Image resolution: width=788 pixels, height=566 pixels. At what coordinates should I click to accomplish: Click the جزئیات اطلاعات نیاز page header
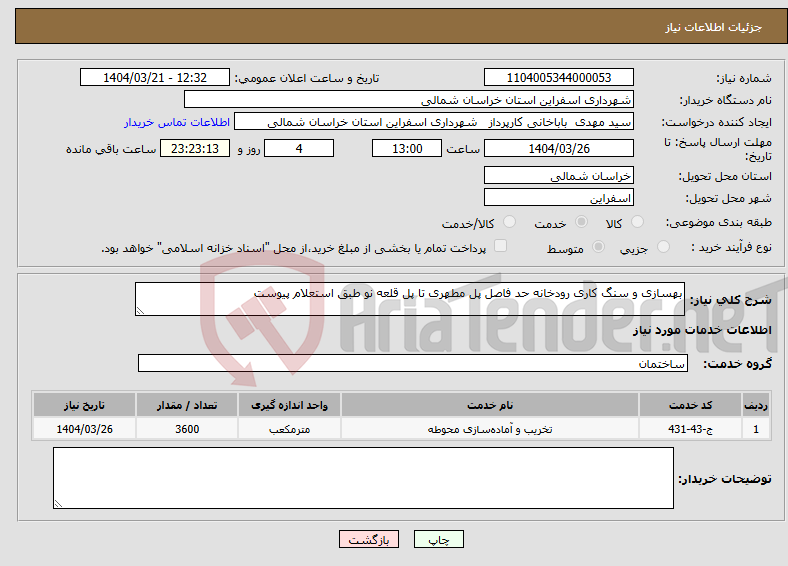[x=714, y=27]
